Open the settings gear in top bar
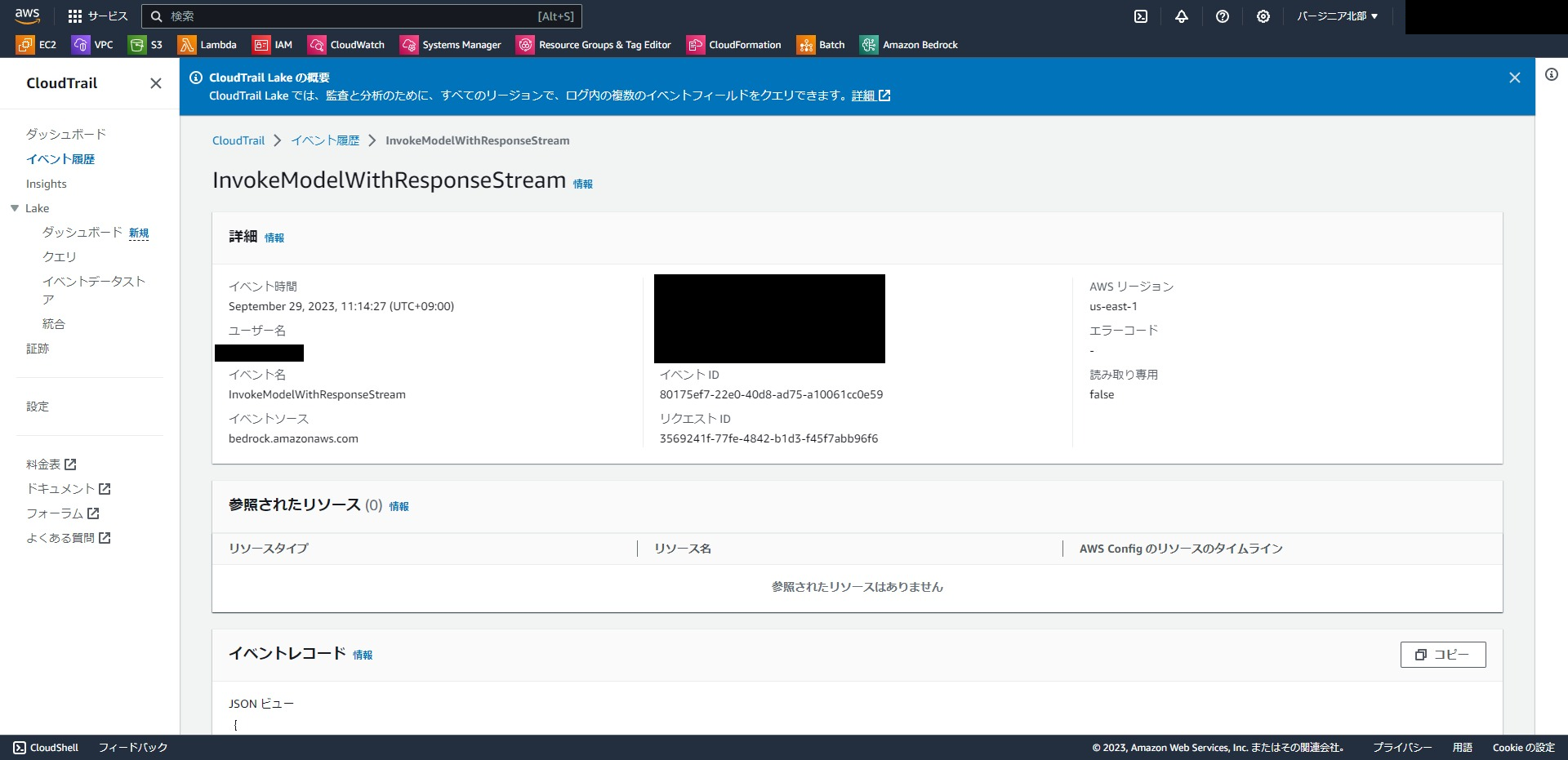The height and width of the screenshot is (760, 1568). click(x=1263, y=16)
